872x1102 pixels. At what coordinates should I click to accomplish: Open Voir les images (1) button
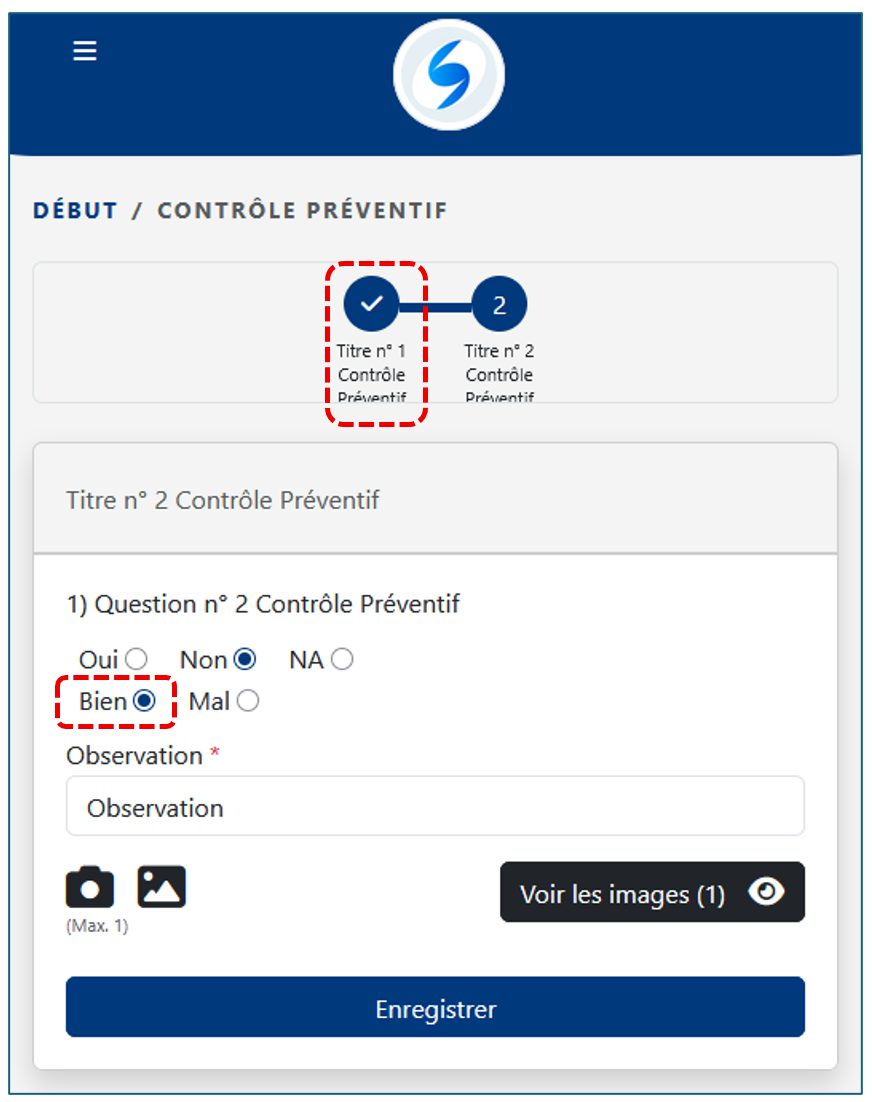622,893
